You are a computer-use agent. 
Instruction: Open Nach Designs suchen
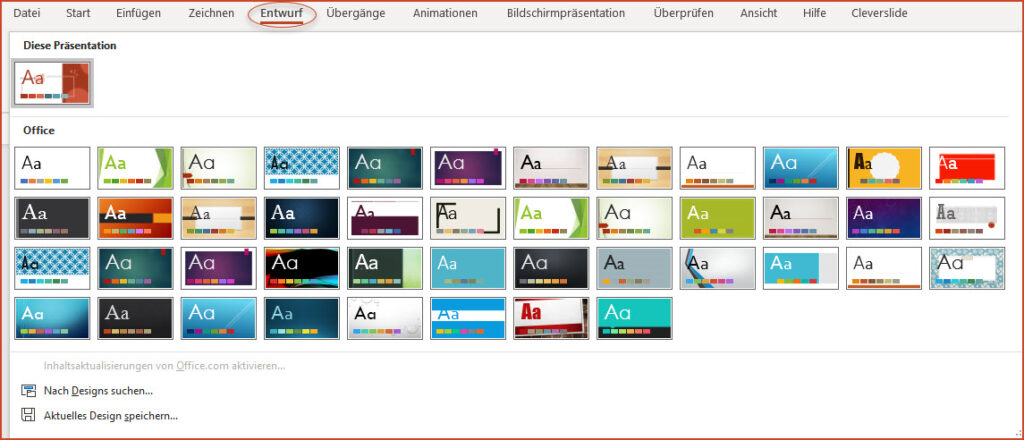(x=98, y=390)
